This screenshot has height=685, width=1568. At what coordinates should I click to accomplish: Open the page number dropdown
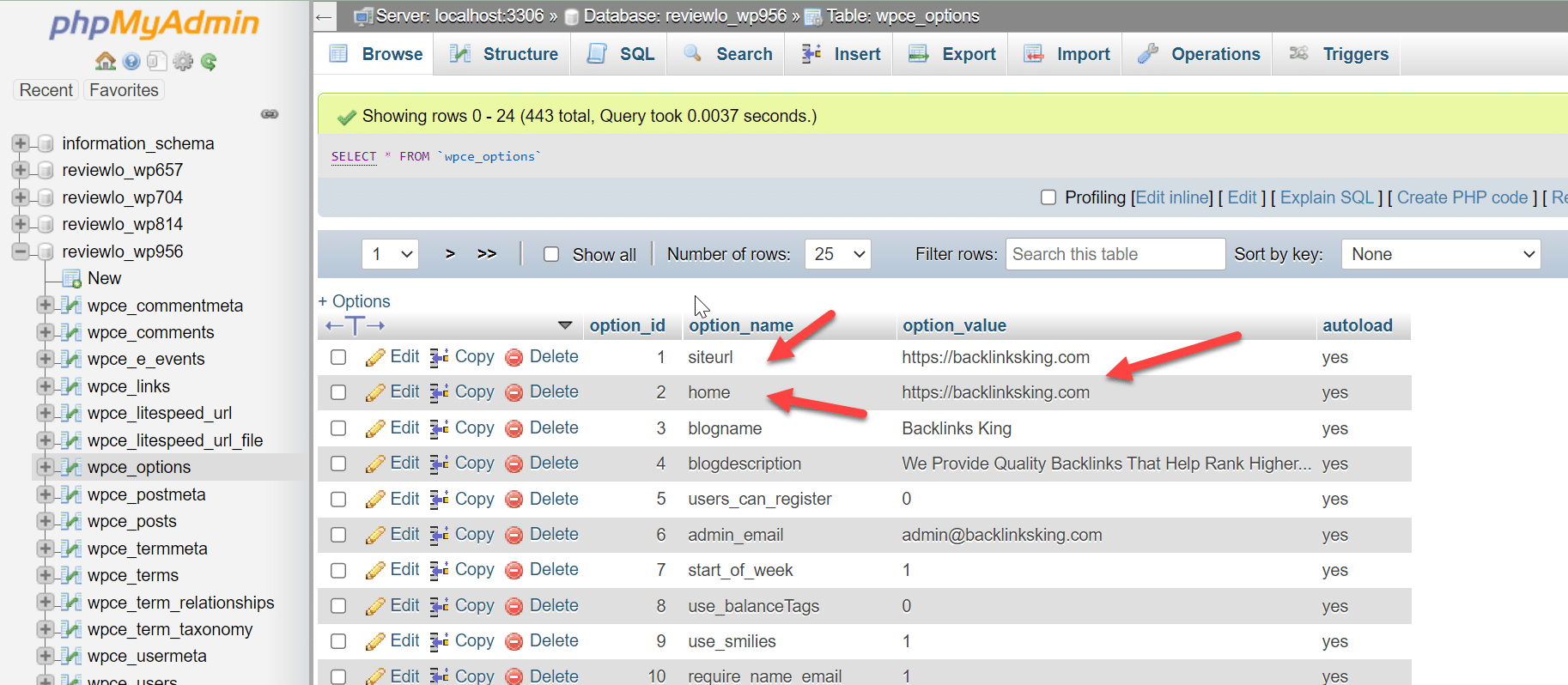click(x=390, y=254)
